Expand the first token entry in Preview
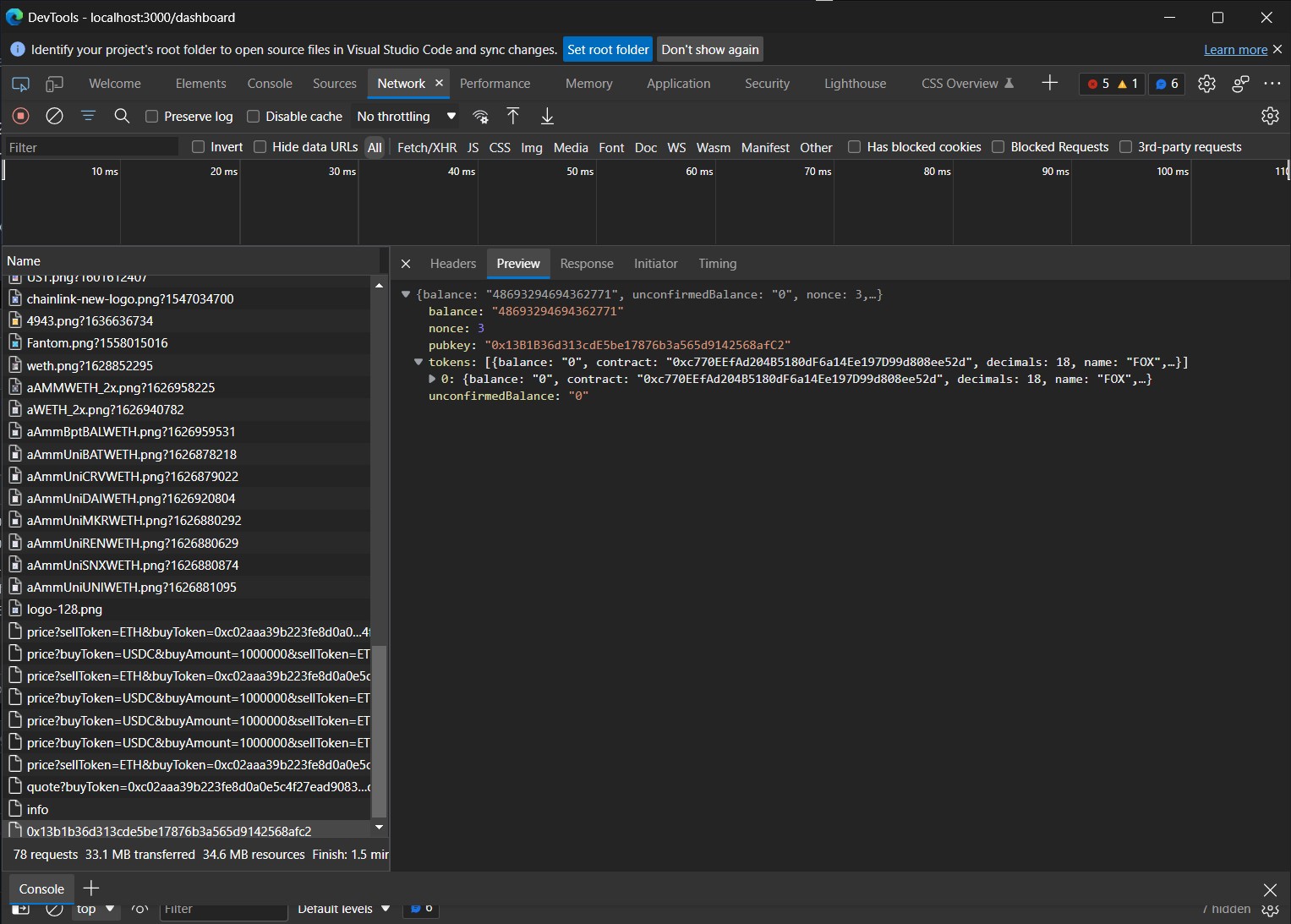The height and width of the screenshot is (924, 1291). (x=432, y=379)
